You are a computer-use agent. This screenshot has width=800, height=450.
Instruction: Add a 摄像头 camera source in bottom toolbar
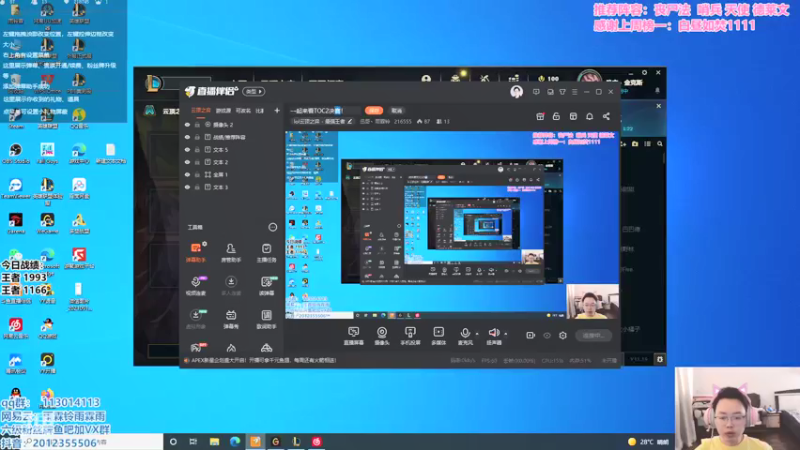click(382, 336)
